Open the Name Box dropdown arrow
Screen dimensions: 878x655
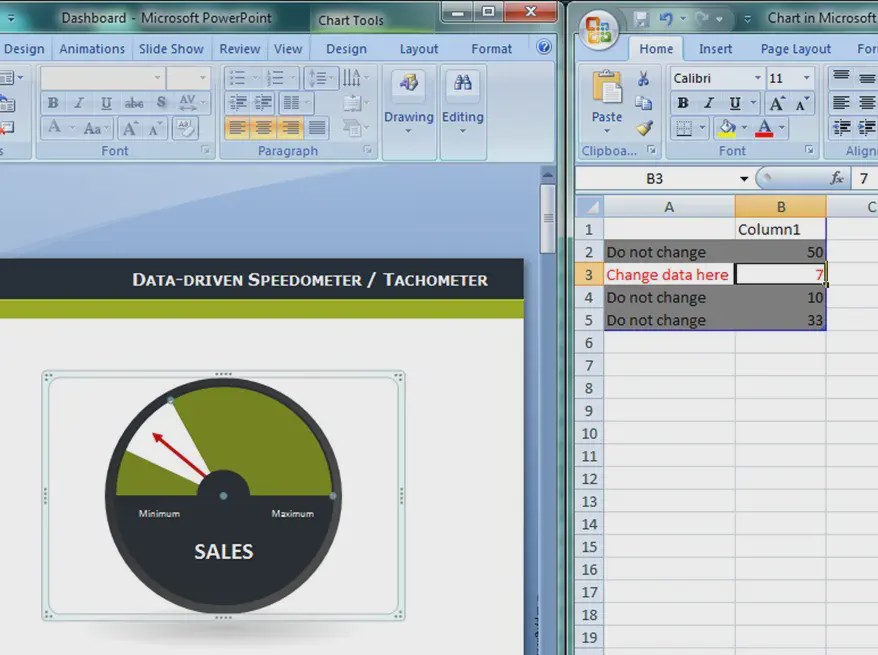pos(744,179)
